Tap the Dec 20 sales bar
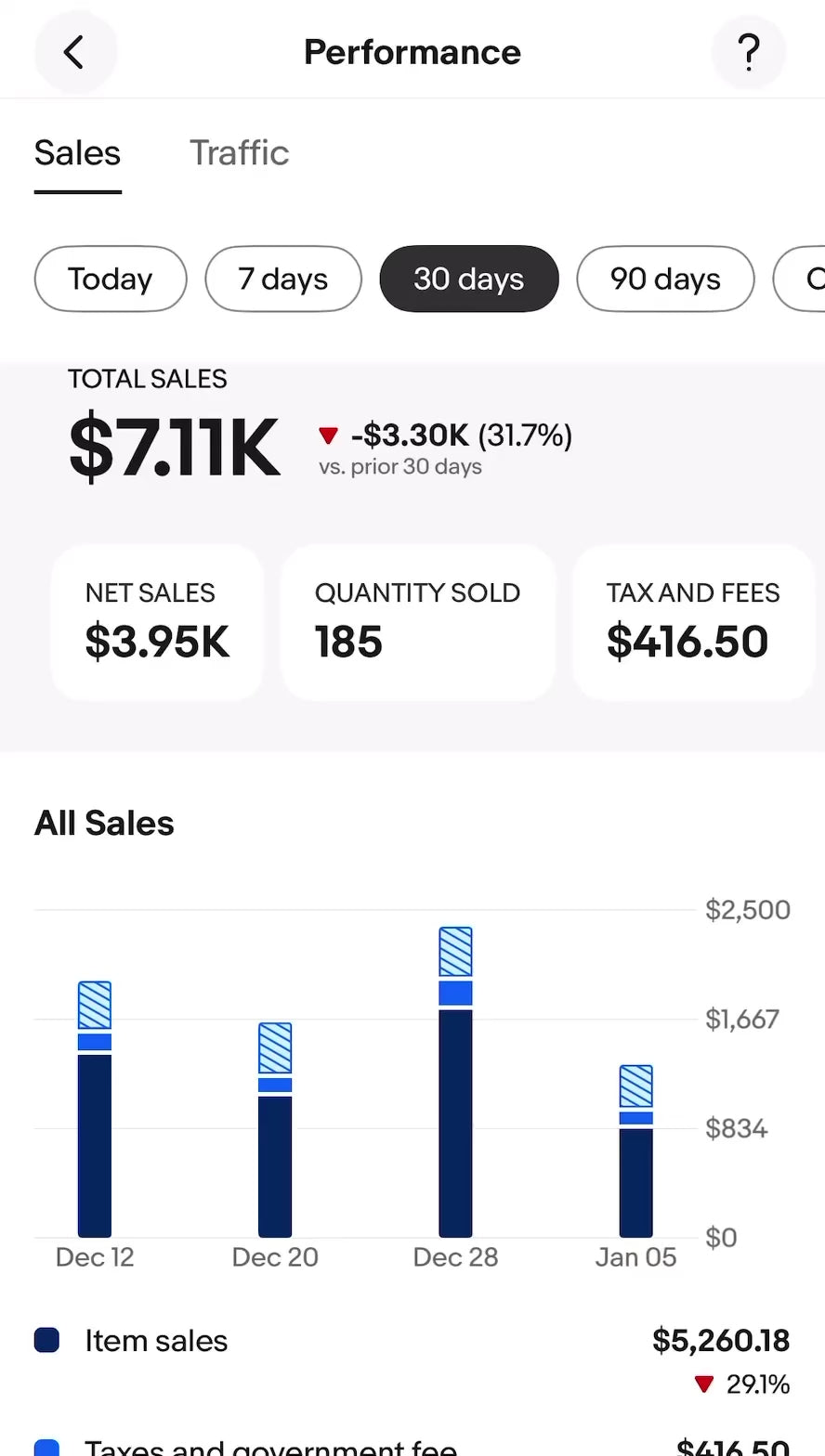Screen dimensions: 825x1456 click(x=275, y=1130)
